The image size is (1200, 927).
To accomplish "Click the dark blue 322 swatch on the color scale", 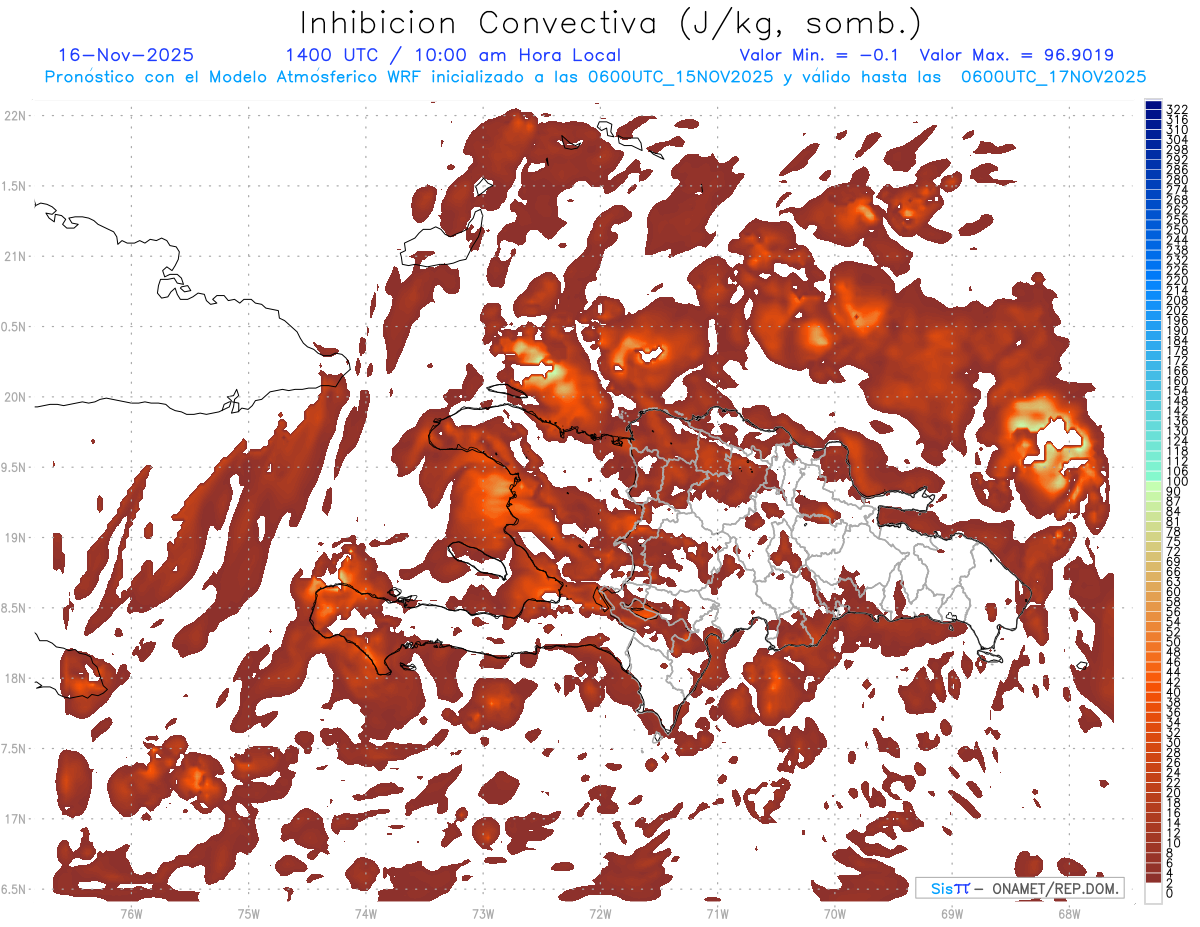I will point(1153,105).
